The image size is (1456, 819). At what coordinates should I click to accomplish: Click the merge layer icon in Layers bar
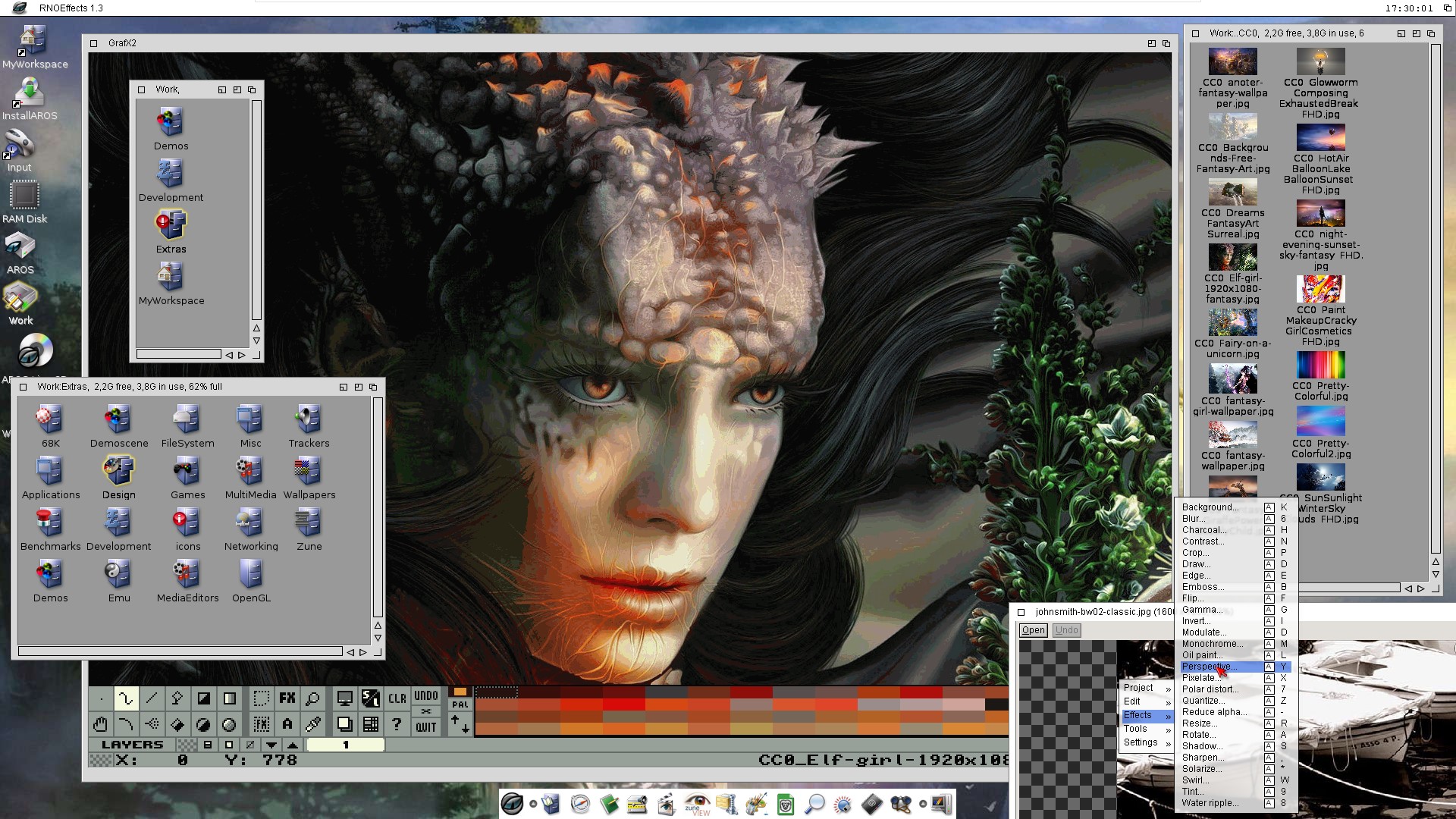tap(208, 745)
